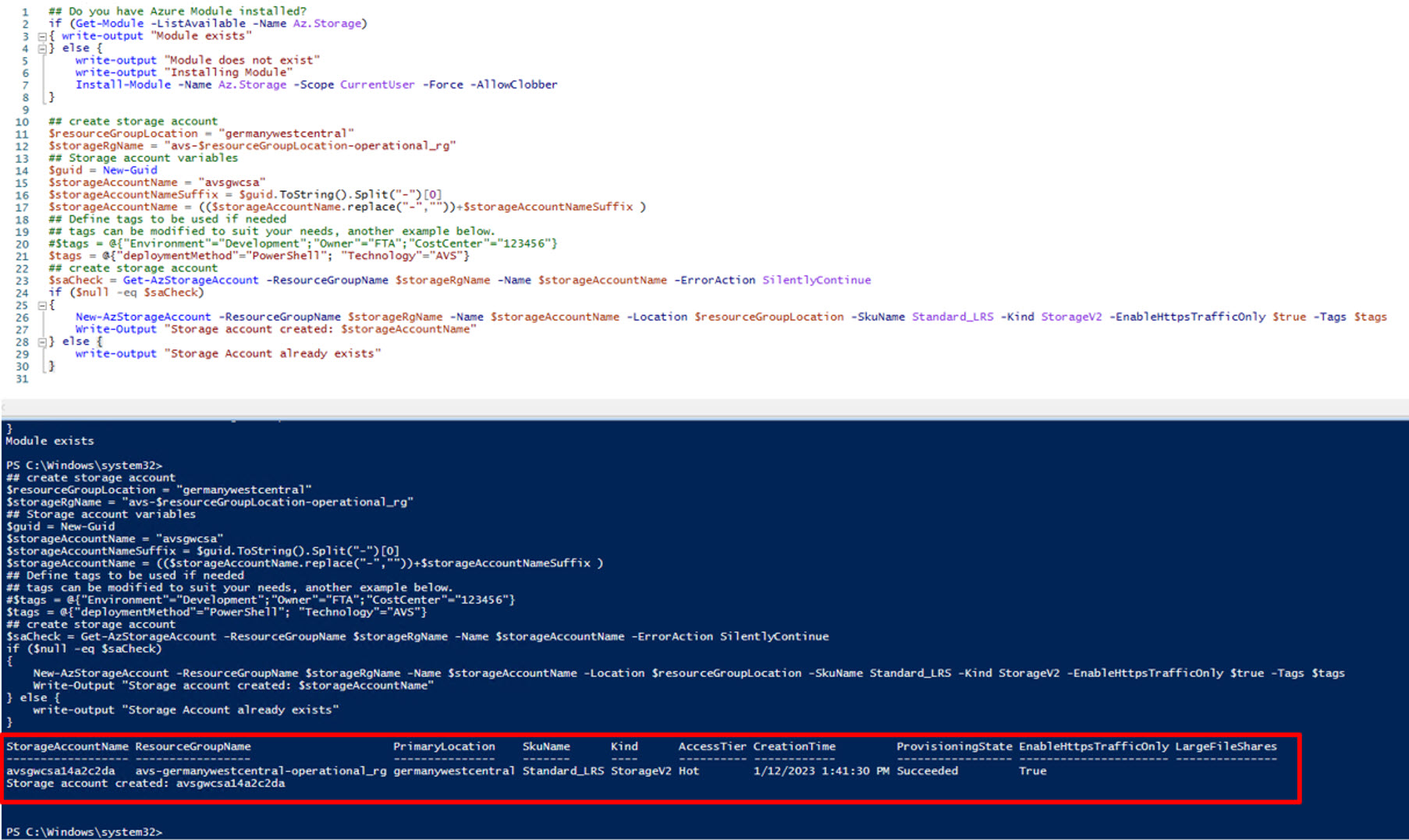This screenshot has width=1409, height=840.
Task: Click the Succeeded provisioning state in output table
Action: (x=928, y=771)
